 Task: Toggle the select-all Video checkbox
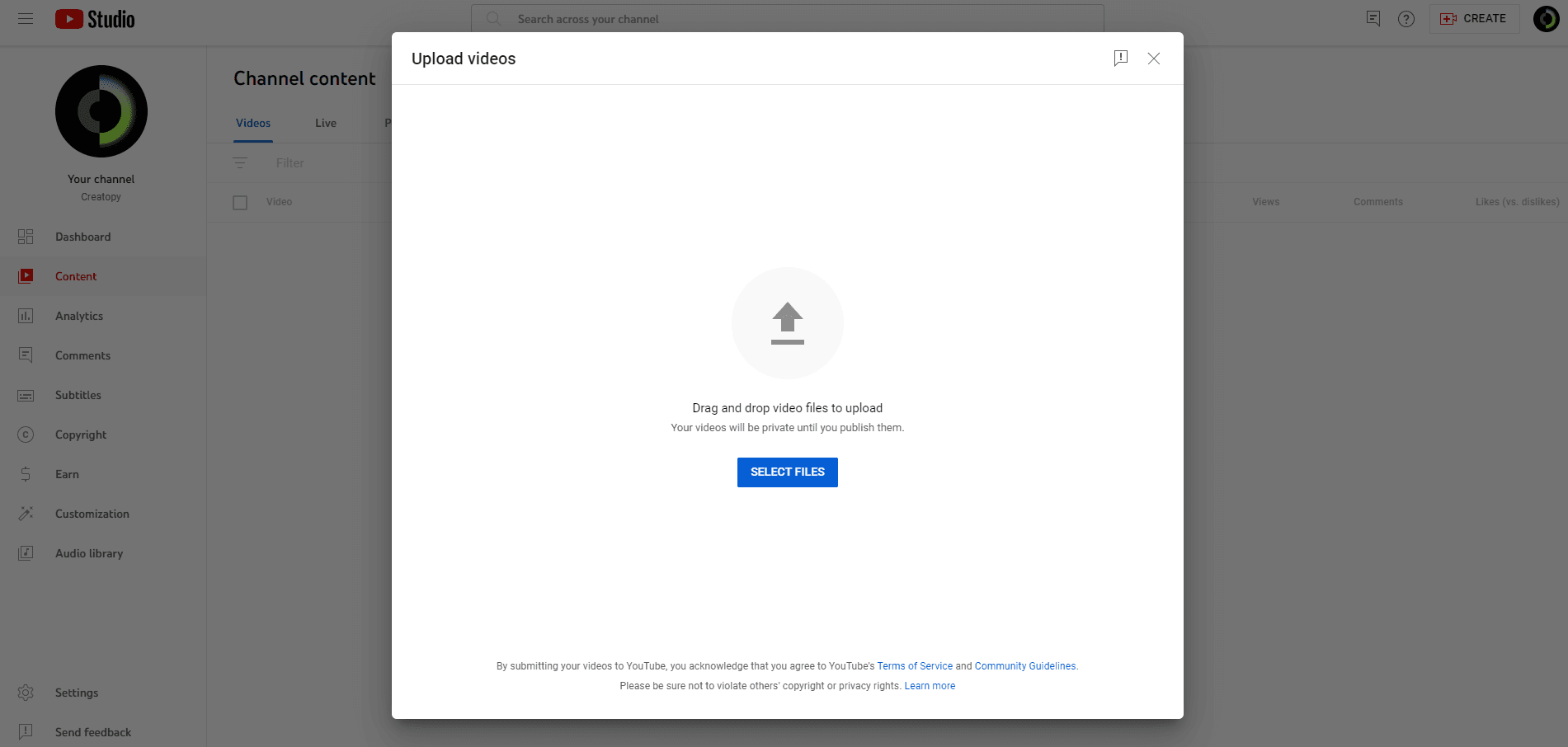[240, 203]
